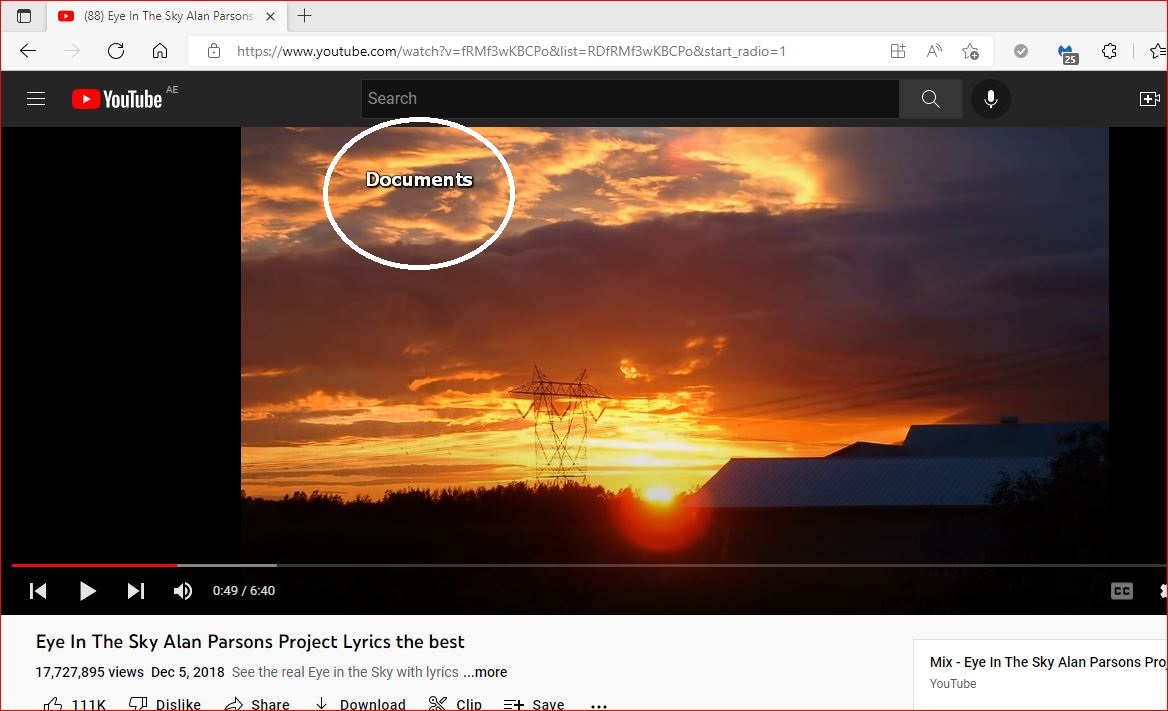Toggle closed captions on the video
The width and height of the screenshot is (1168, 711).
pyautogui.click(x=1121, y=591)
